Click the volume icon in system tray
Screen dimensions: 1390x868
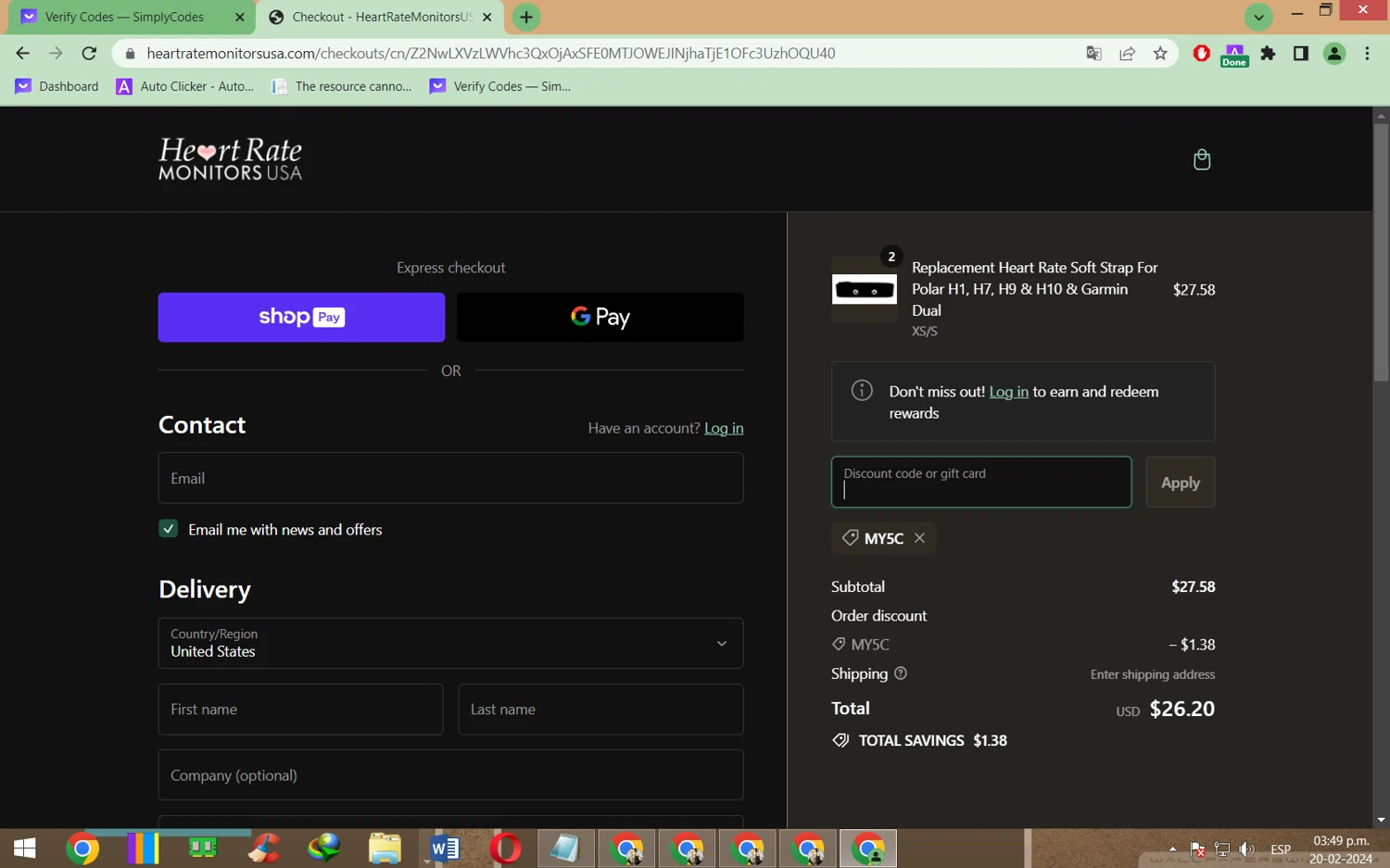[1247, 849]
